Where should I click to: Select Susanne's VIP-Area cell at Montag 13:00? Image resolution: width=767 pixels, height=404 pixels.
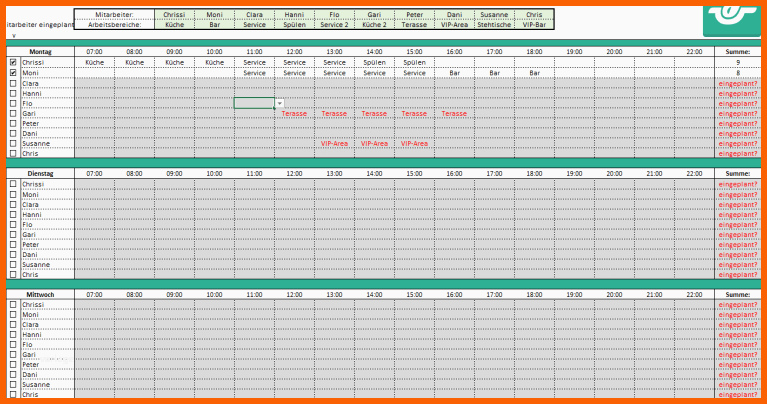pos(334,143)
